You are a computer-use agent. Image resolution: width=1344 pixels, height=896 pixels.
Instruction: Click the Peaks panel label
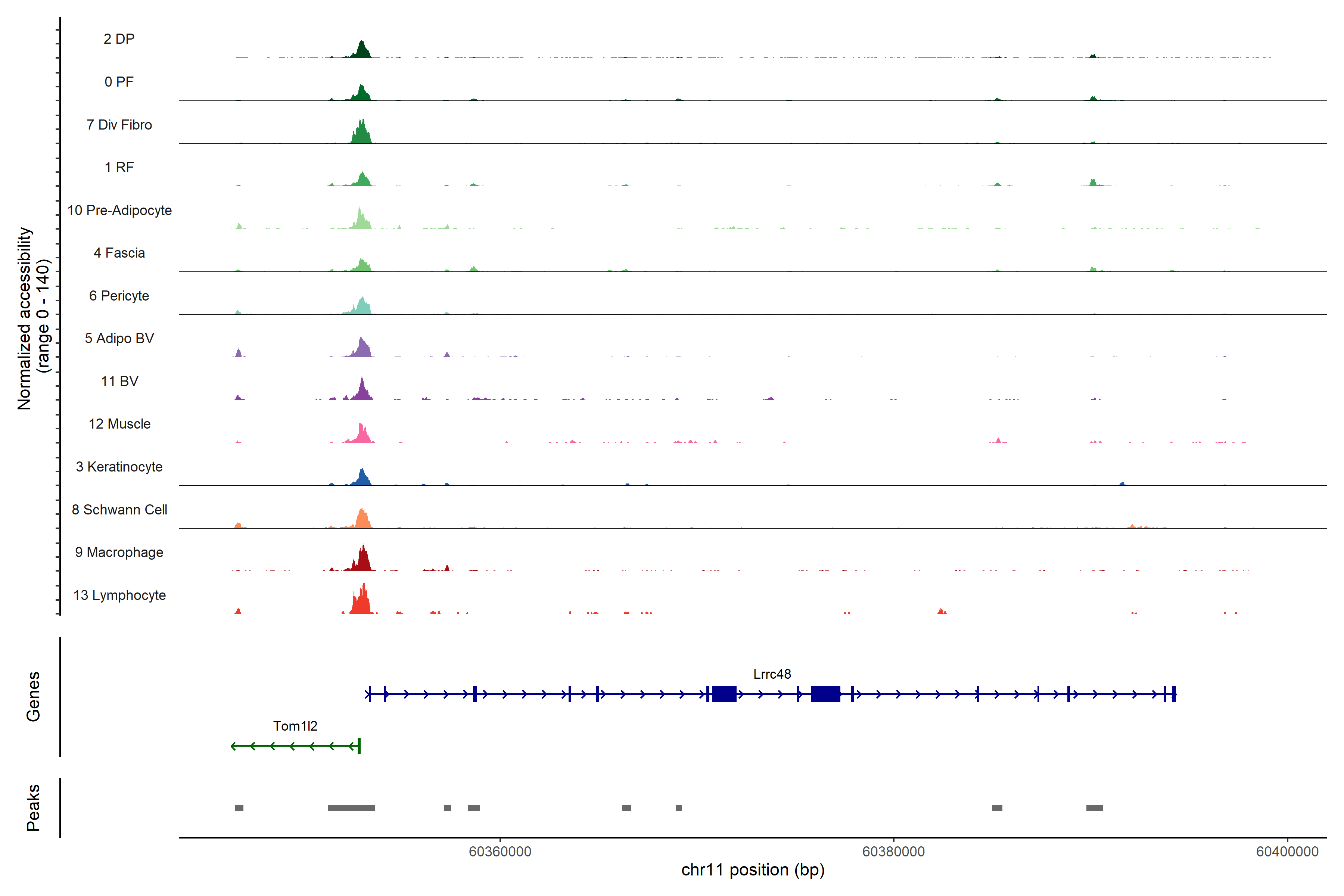(33, 807)
